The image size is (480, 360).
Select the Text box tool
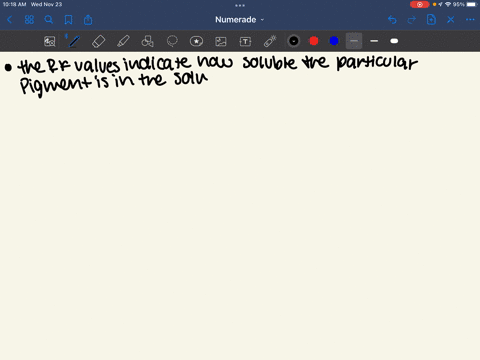pos(245,41)
